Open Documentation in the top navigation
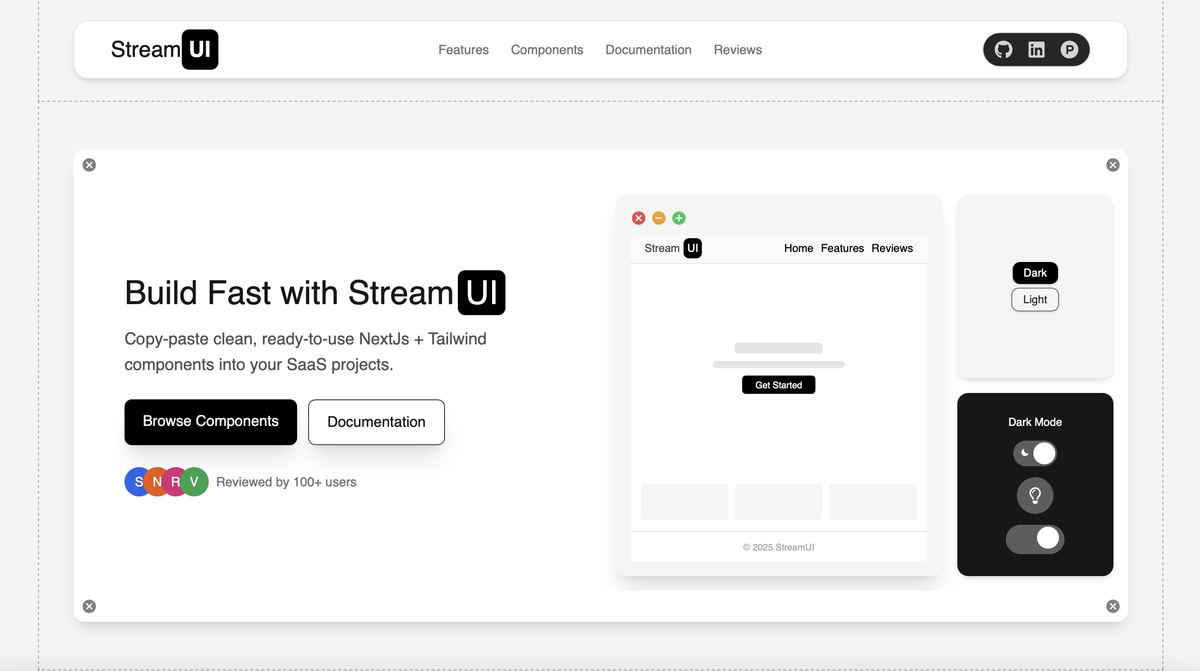This screenshot has height=671, width=1200. (649, 50)
